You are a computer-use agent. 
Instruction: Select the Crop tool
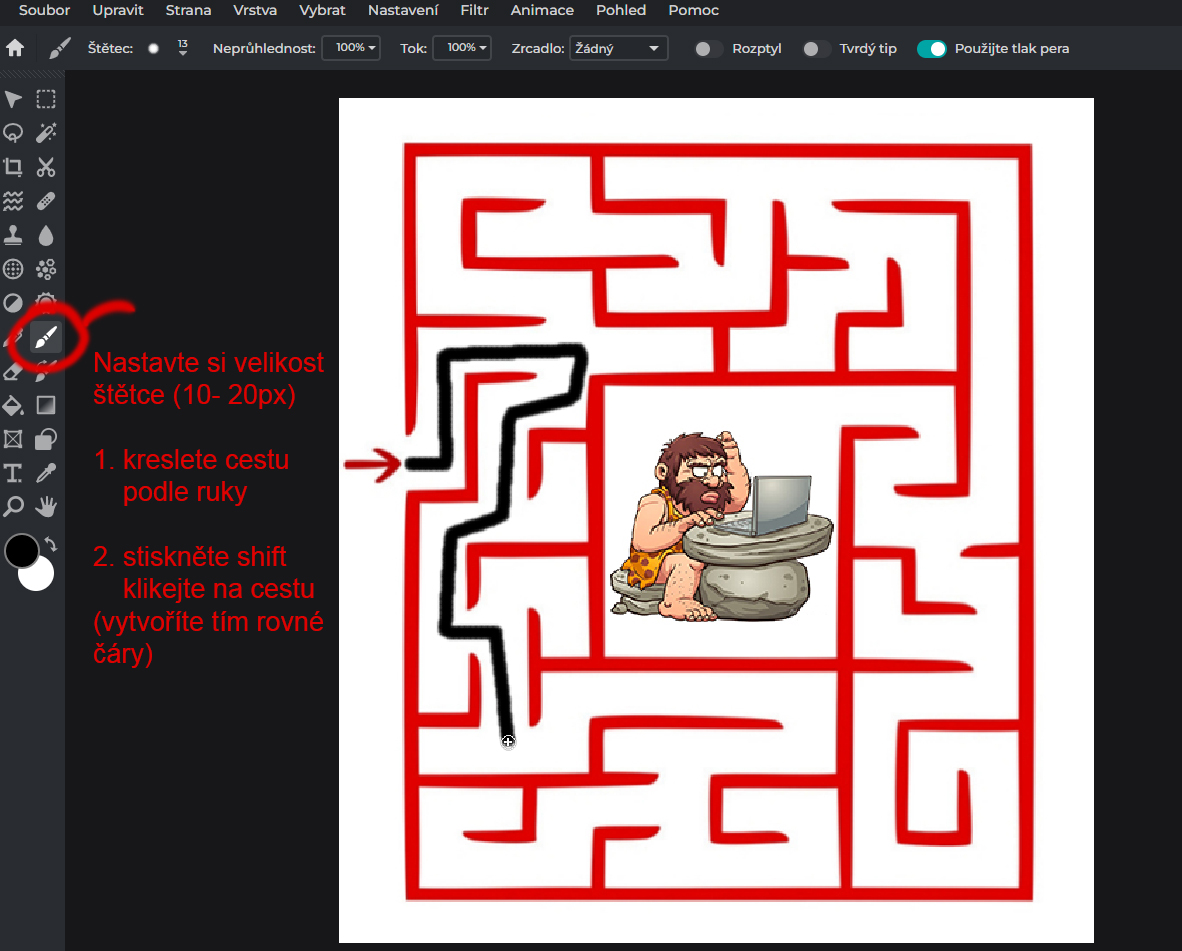pyautogui.click(x=13, y=167)
